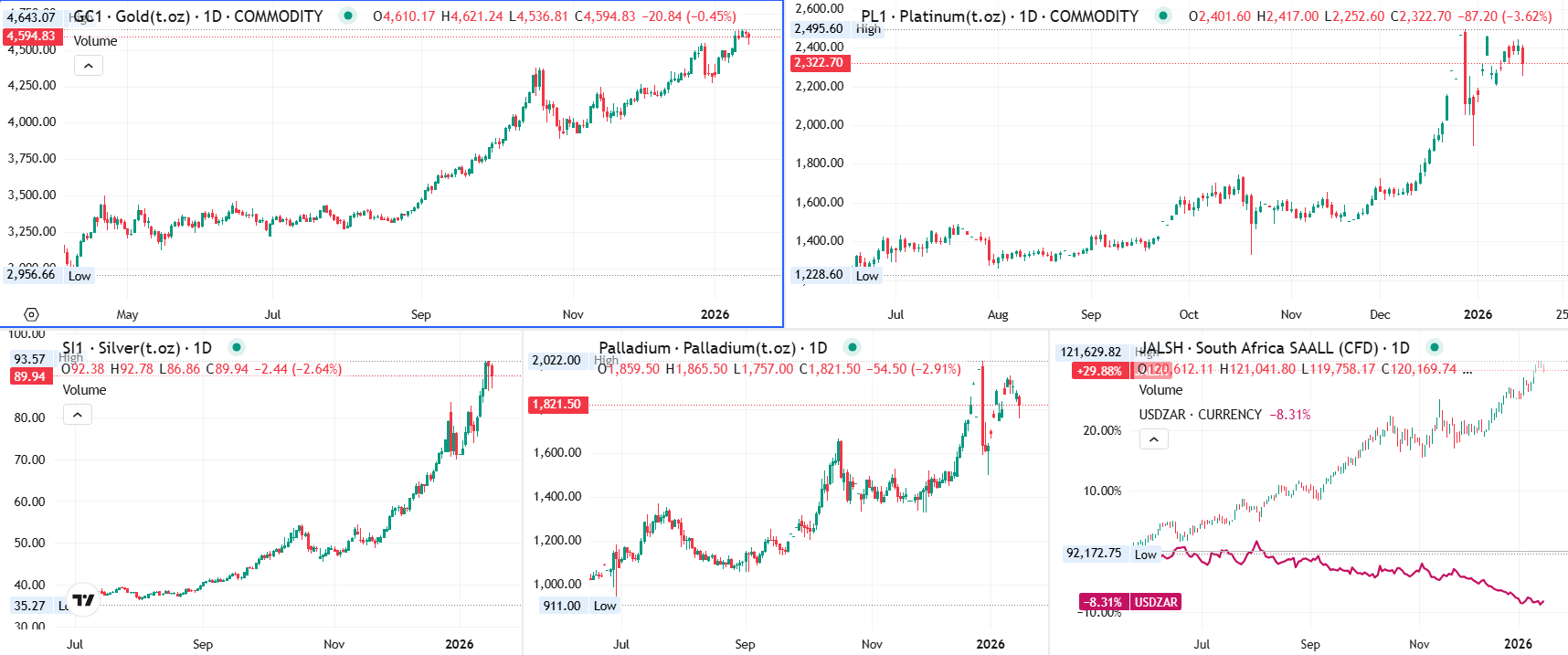Collapse the JALSH chart indicator legend

click(1154, 439)
